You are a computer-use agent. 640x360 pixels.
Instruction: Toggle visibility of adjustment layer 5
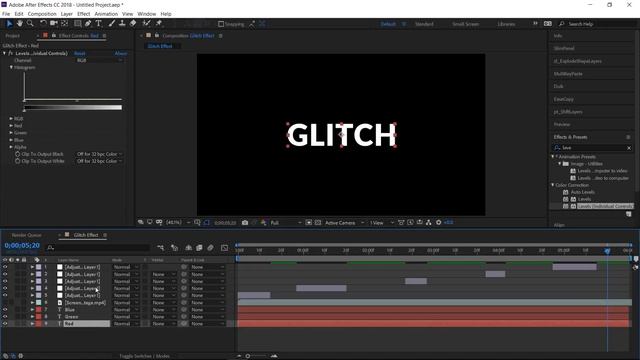point(5,296)
